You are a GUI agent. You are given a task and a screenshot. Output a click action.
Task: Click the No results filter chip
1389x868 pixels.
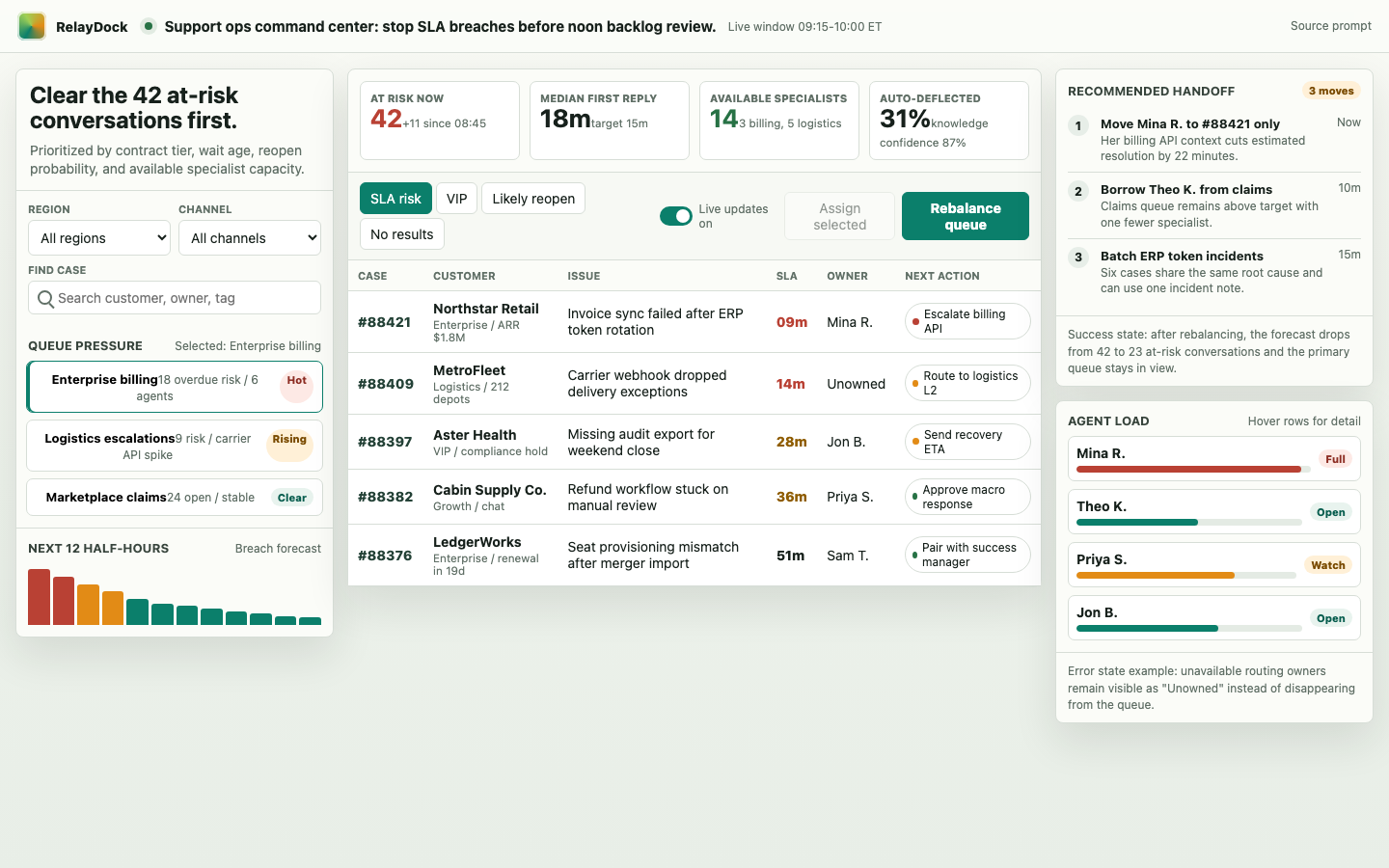[402, 234]
